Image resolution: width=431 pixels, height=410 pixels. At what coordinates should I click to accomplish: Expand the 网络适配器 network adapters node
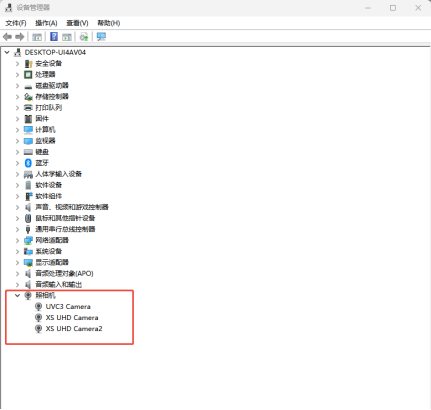17,240
